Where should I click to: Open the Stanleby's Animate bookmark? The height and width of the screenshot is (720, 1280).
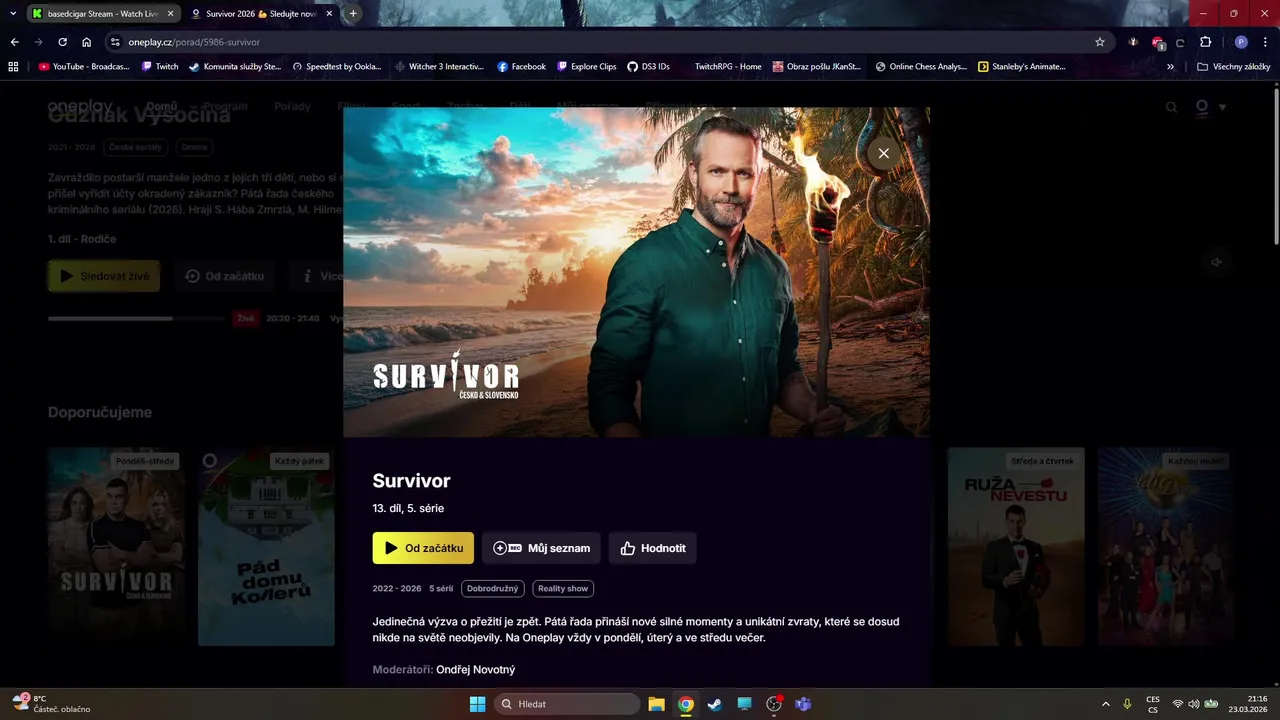pyautogui.click(x=1022, y=67)
